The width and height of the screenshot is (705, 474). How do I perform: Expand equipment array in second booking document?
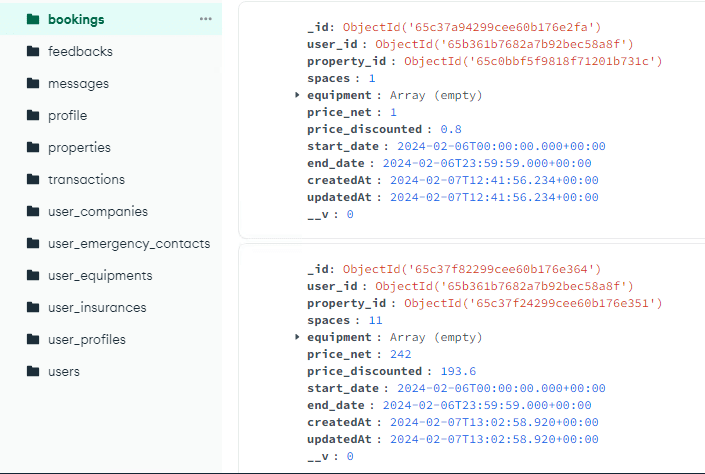tap(297, 338)
